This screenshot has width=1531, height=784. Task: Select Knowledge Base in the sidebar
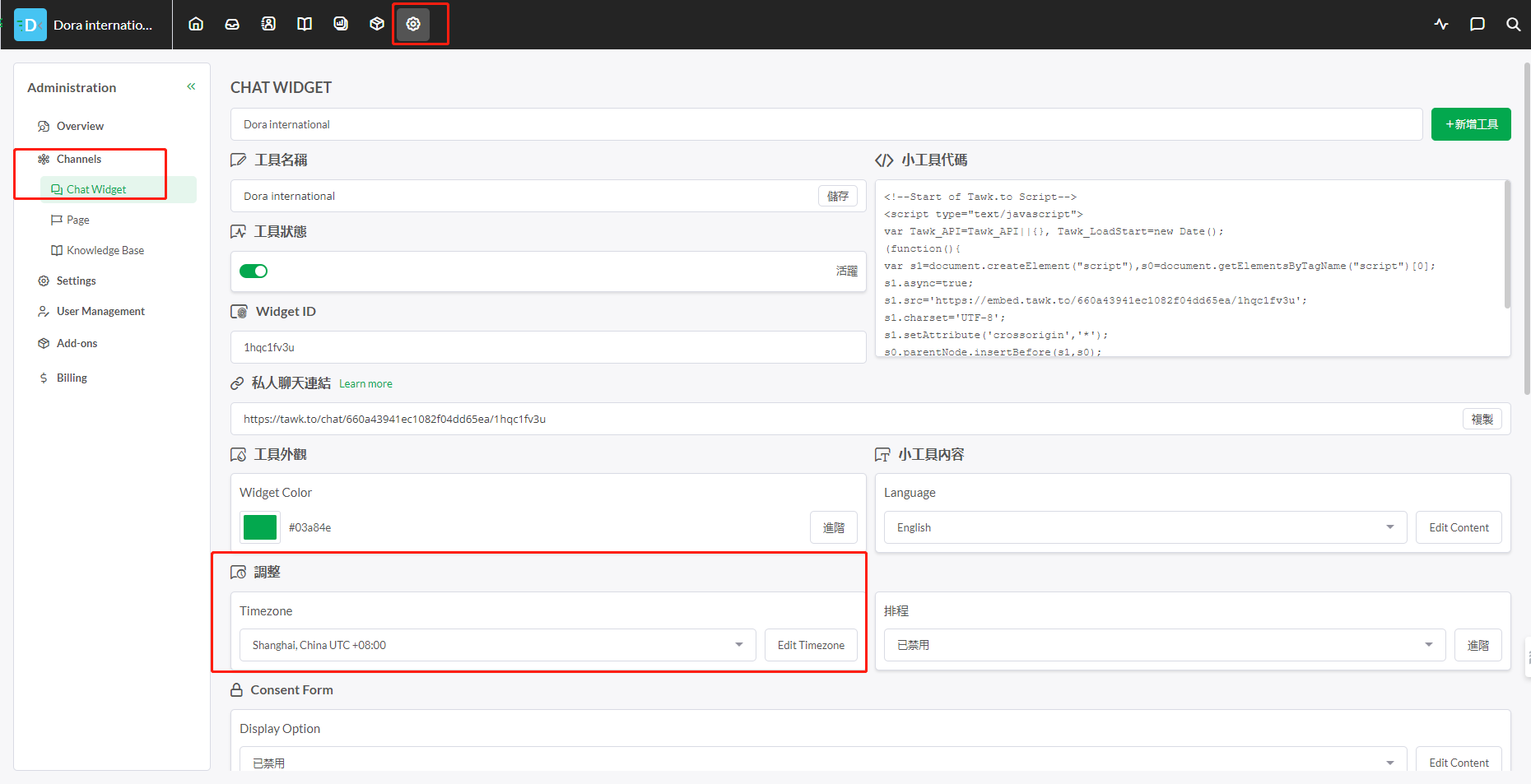105,250
